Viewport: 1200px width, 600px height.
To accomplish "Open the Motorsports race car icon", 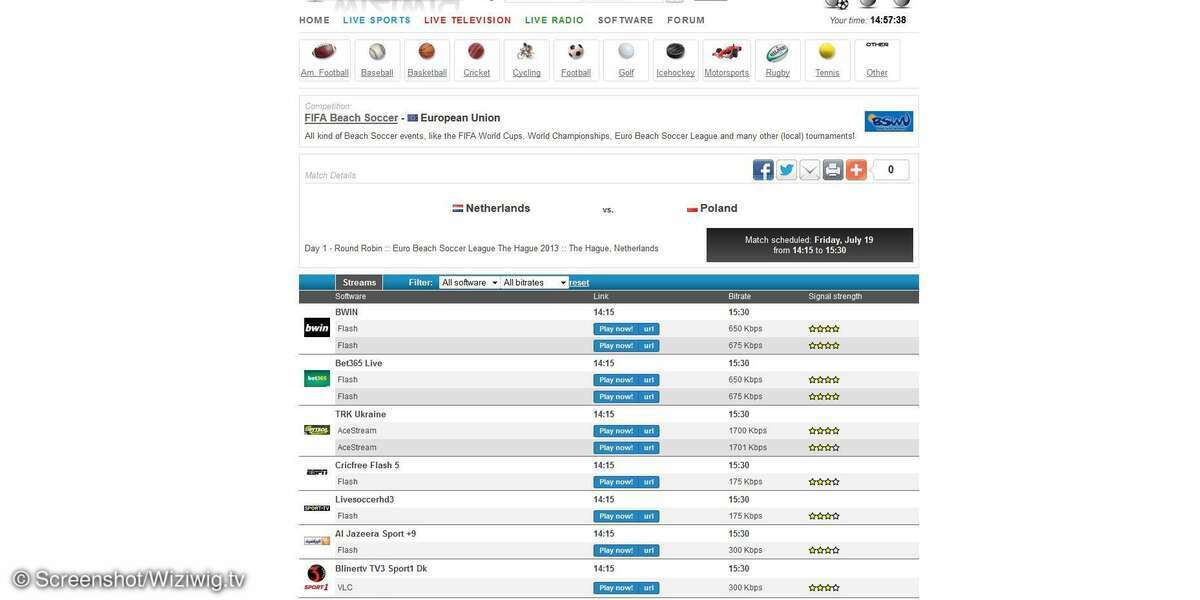I will [727, 52].
